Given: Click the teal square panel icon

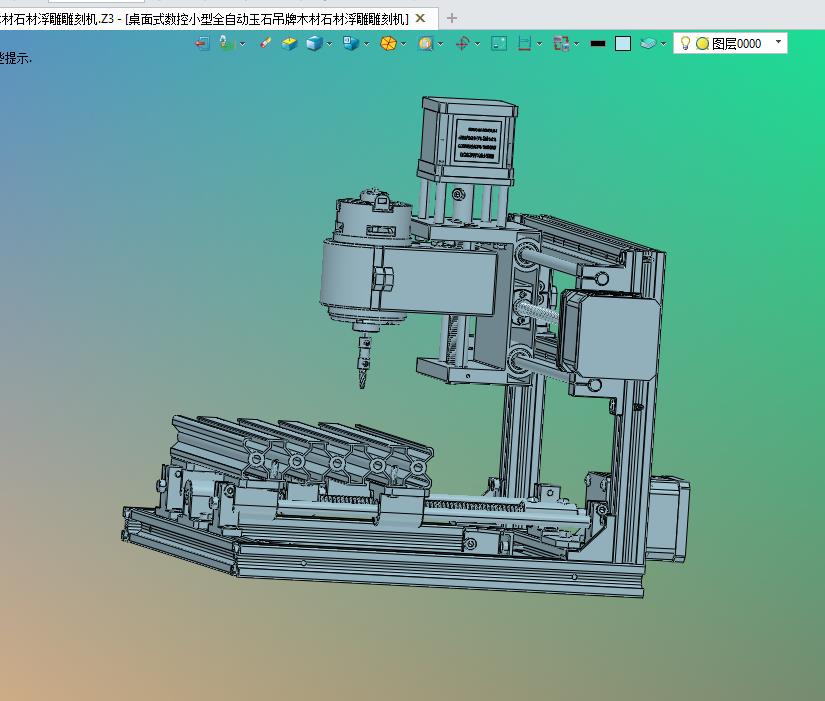Looking at the screenshot, I should 499,43.
